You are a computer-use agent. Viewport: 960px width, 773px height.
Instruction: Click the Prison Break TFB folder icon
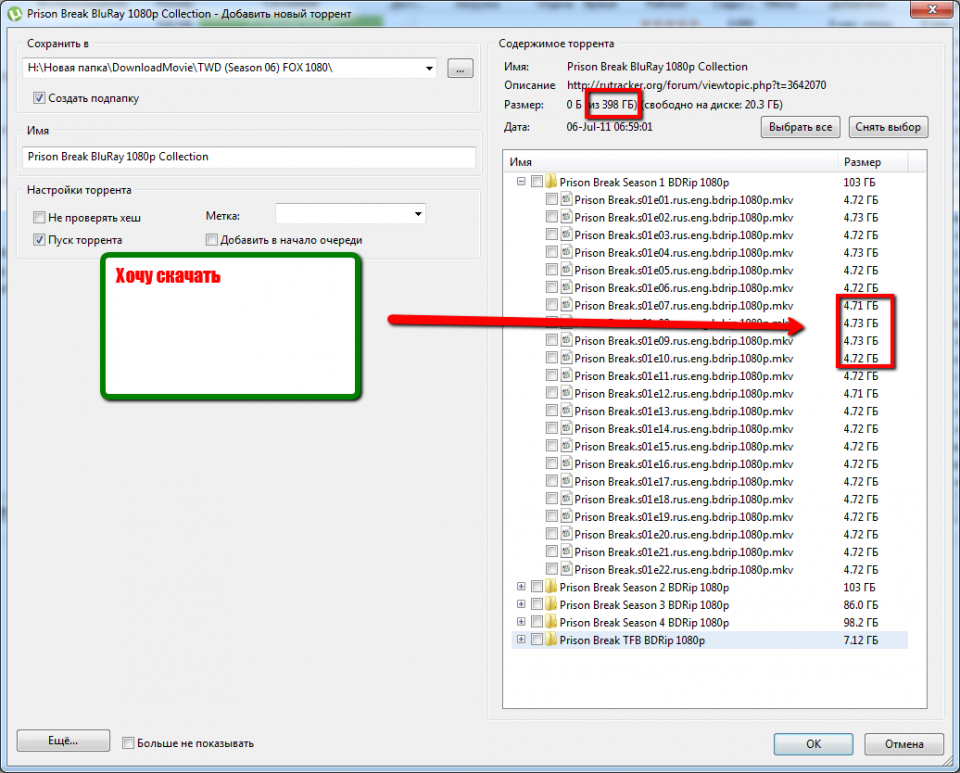coord(551,640)
